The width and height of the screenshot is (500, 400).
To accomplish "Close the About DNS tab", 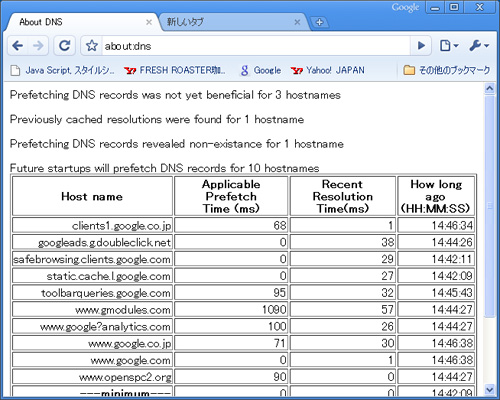I will (149, 22).
